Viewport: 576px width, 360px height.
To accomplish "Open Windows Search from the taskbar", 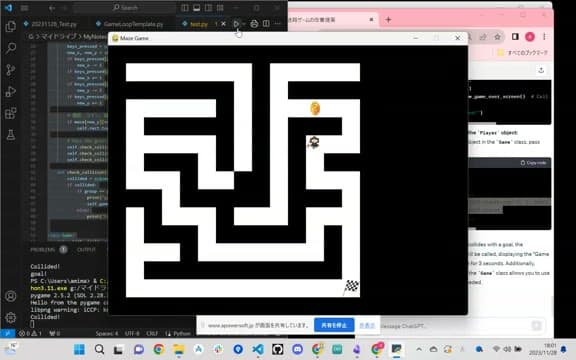I will coord(99,349).
